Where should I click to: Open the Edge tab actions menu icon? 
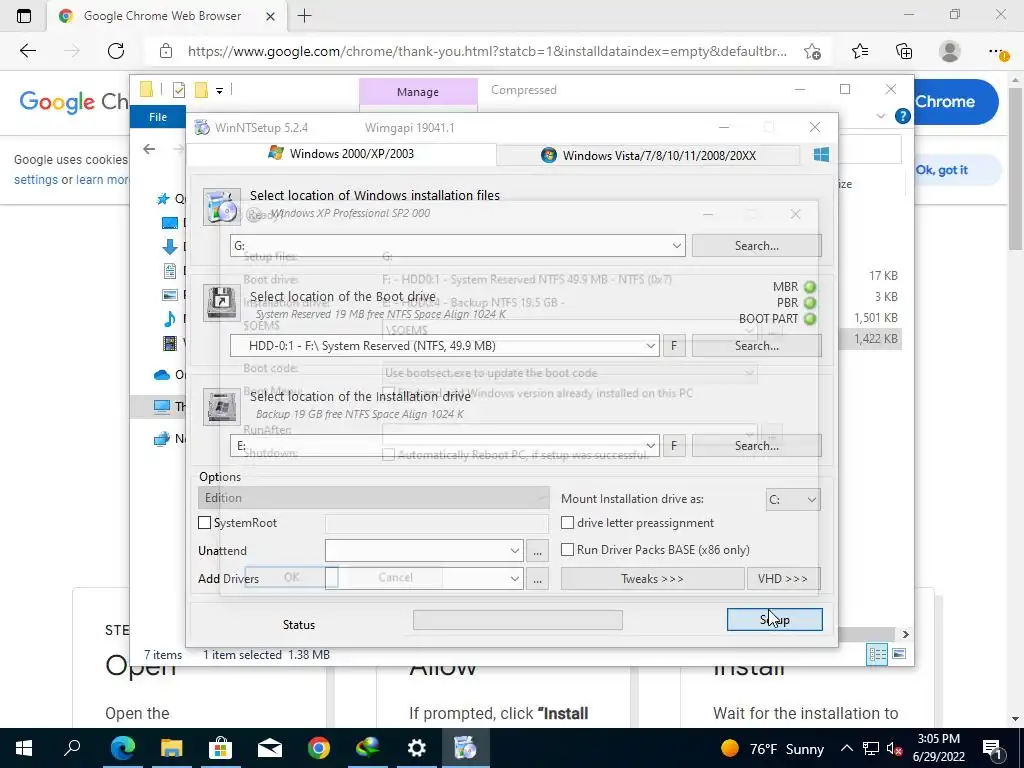point(24,16)
